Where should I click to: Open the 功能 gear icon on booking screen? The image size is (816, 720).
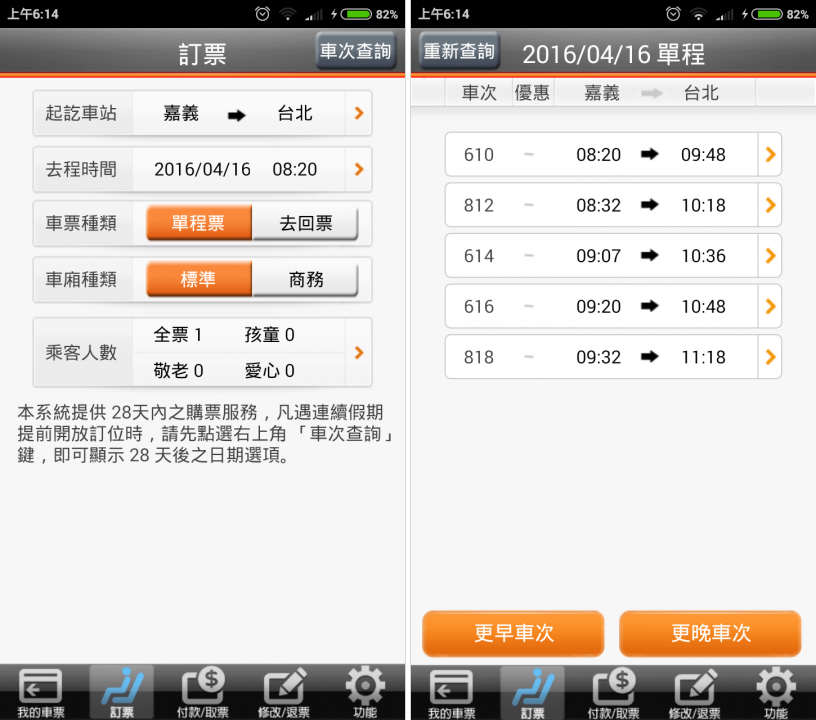[365, 690]
